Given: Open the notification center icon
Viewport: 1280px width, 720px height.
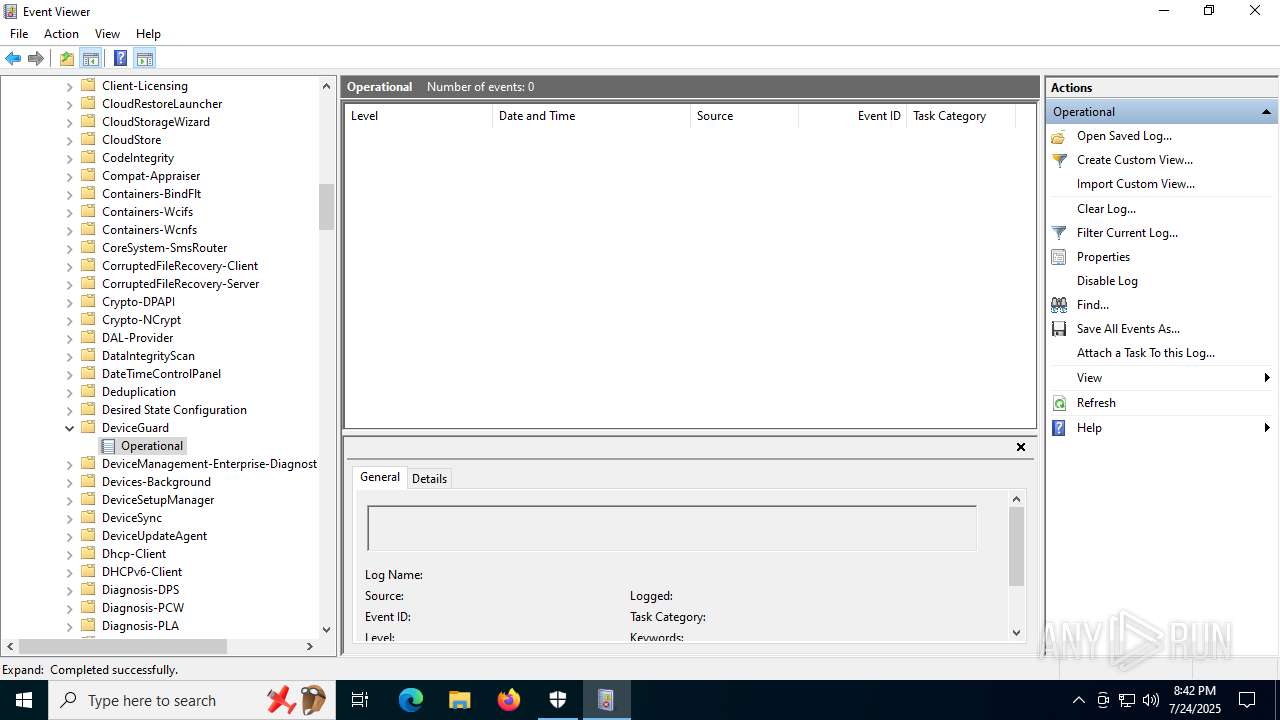Looking at the screenshot, I should (x=1247, y=700).
